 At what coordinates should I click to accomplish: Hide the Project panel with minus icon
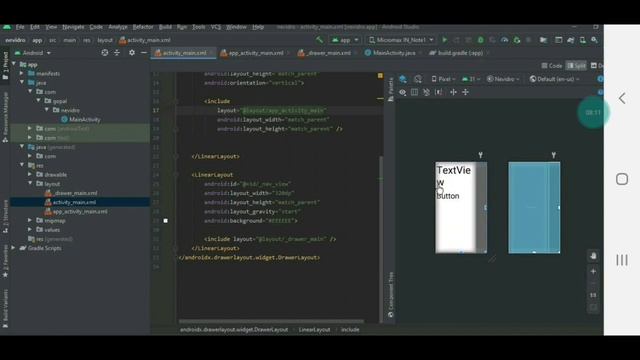[144, 53]
